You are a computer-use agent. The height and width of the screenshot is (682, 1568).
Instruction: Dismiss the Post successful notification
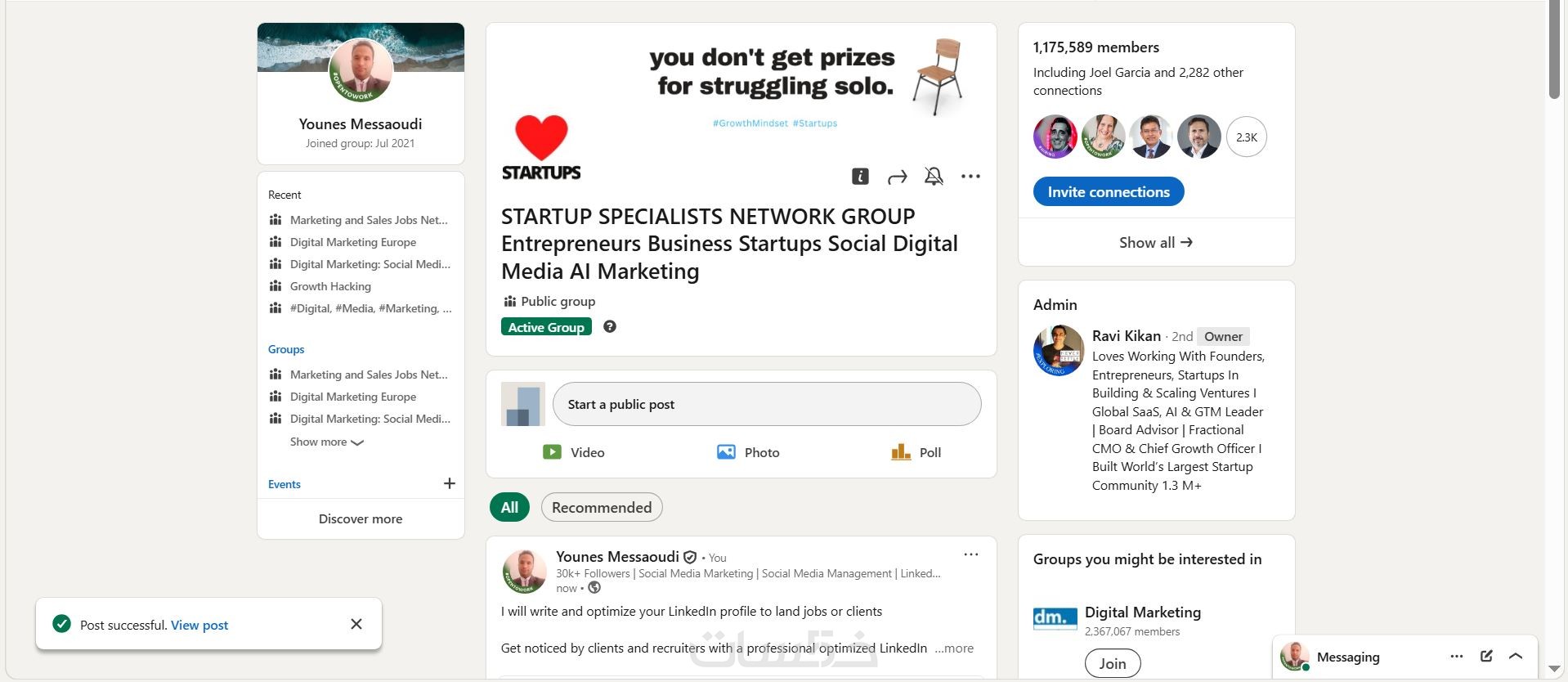pos(356,624)
